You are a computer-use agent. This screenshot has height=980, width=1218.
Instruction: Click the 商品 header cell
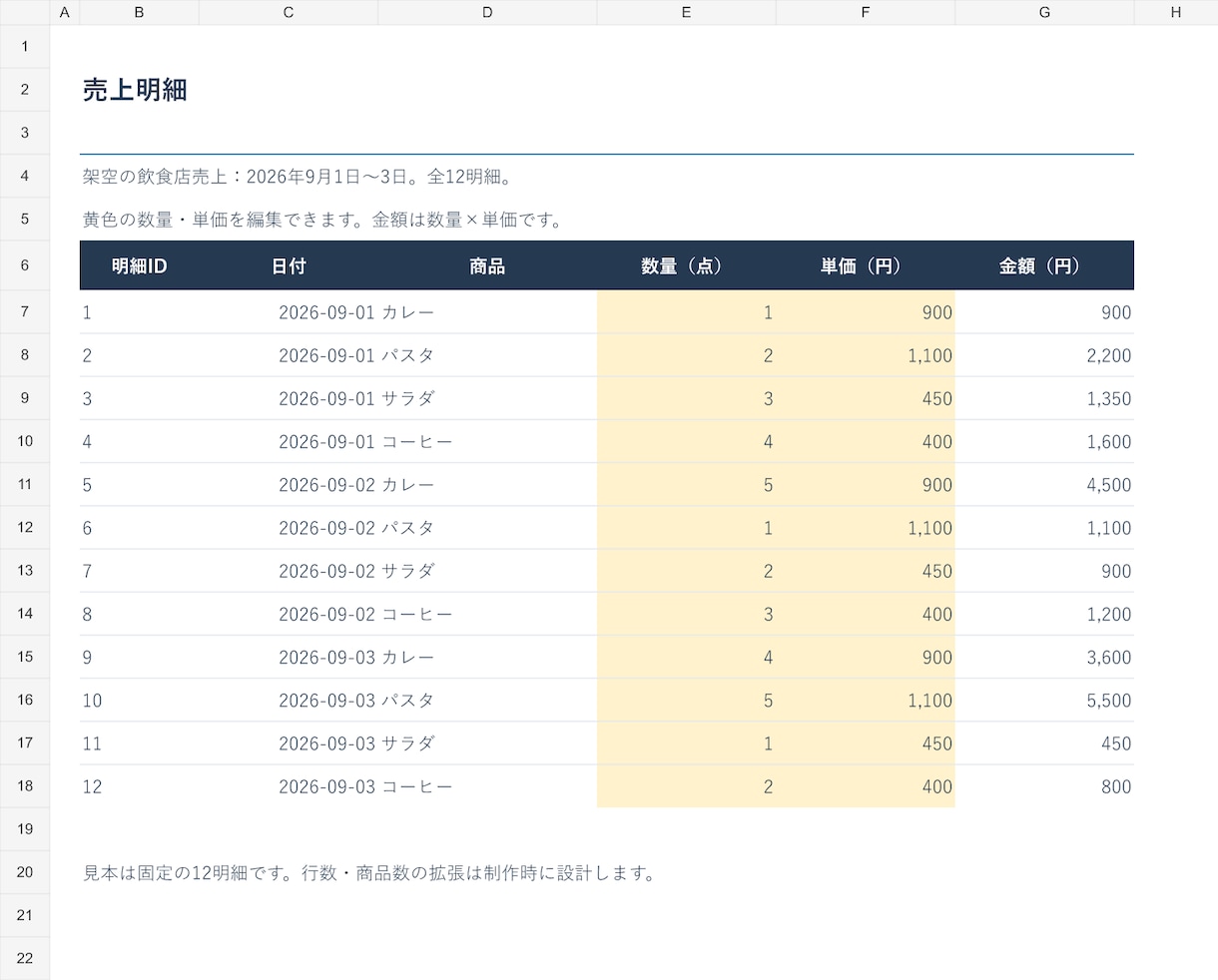[487, 265]
